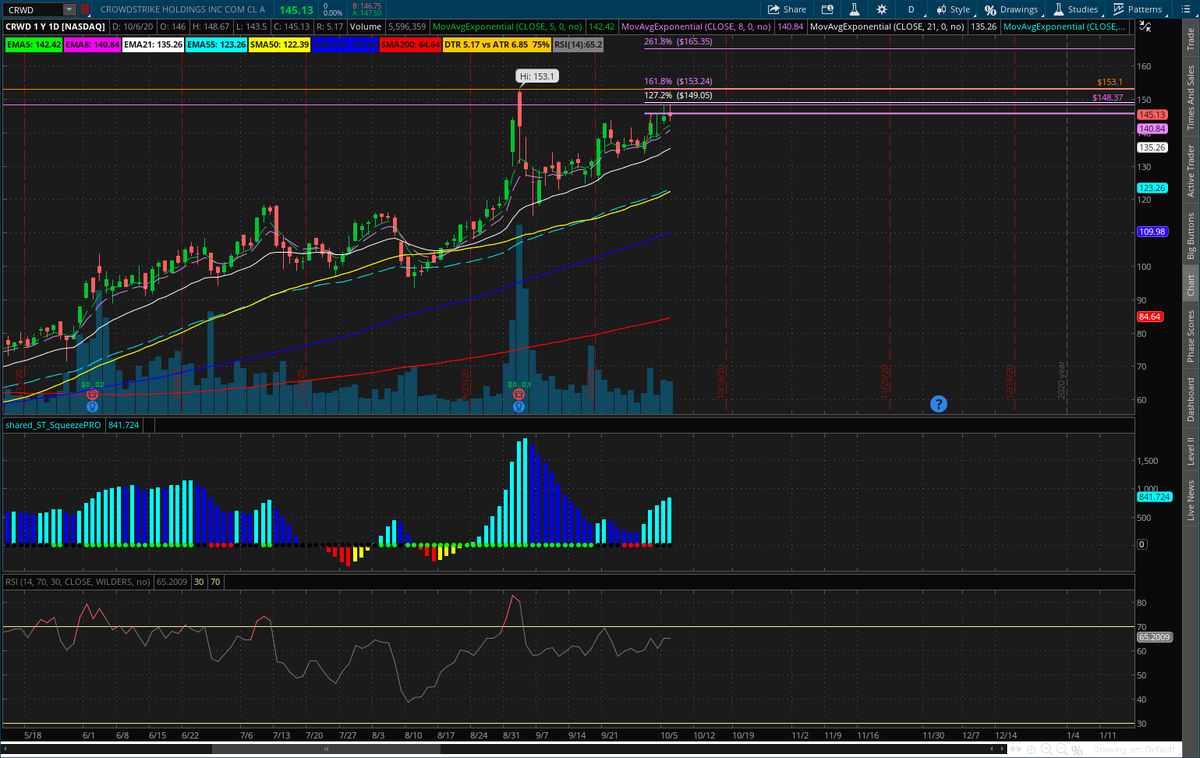The height and width of the screenshot is (758, 1200).
Task: Click the crosshair icon in the bottom status bar
Action: (1032, 749)
